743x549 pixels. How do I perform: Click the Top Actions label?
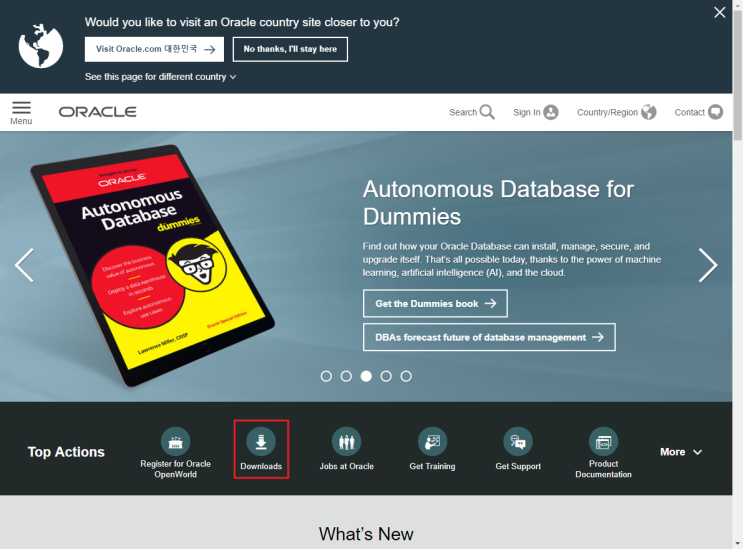coord(66,452)
